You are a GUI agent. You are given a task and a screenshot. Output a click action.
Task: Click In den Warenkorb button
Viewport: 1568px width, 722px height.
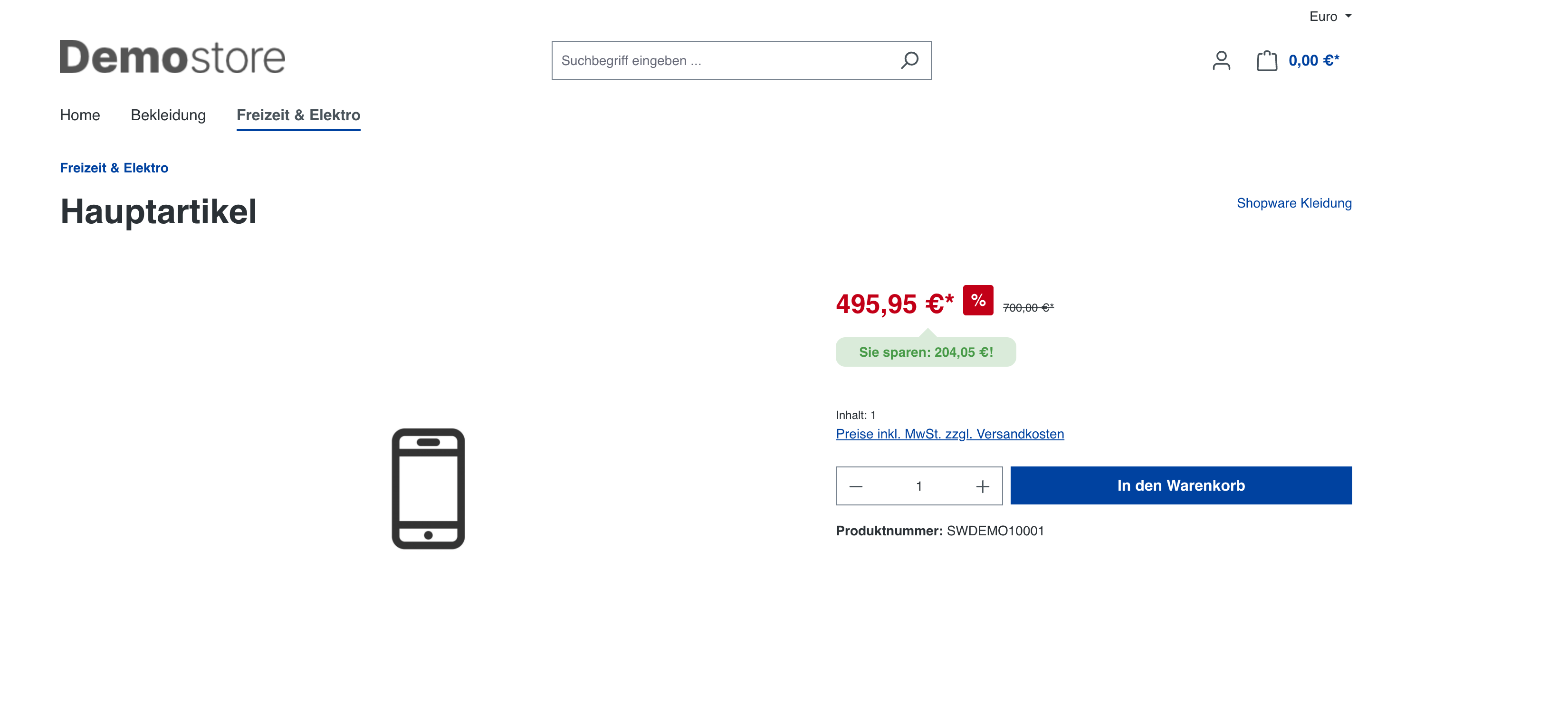coord(1181,485)
